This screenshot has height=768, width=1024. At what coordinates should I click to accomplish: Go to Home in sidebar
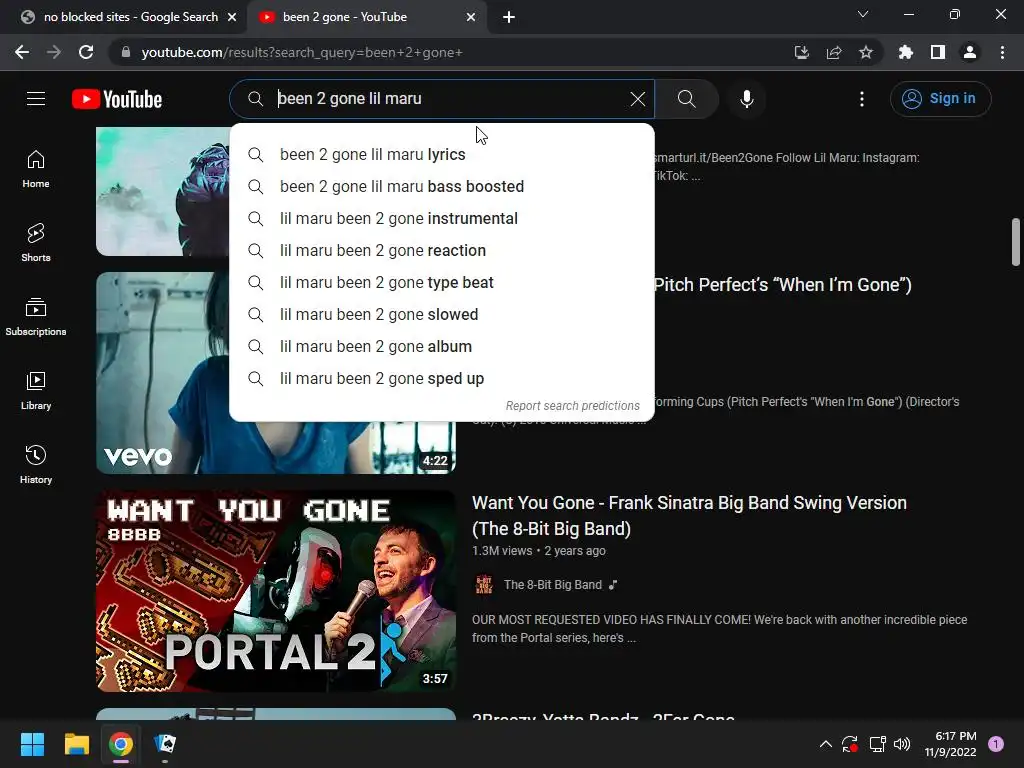[36, 169]
